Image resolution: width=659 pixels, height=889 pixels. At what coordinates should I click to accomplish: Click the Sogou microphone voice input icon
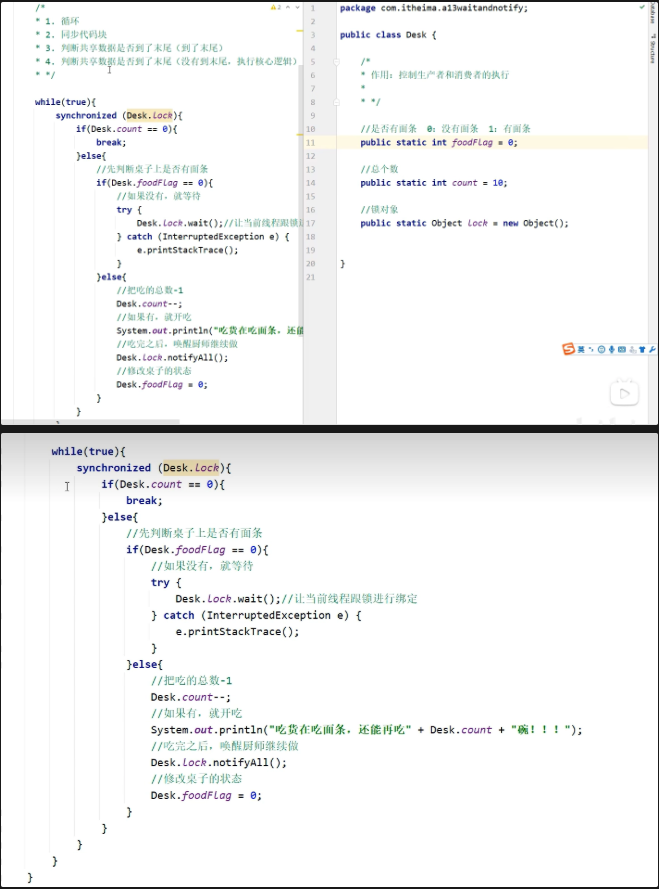611,350
